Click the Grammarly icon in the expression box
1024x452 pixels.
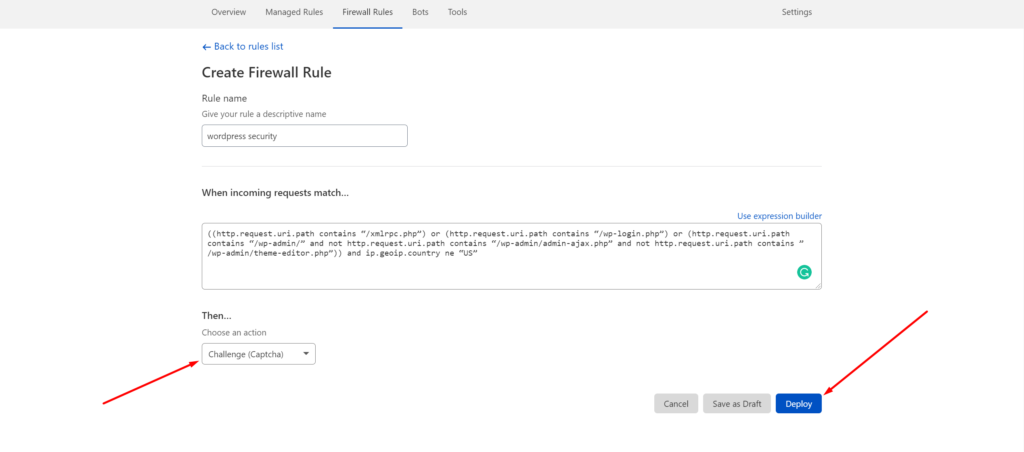pyautogui.click(x=804, y=272)
